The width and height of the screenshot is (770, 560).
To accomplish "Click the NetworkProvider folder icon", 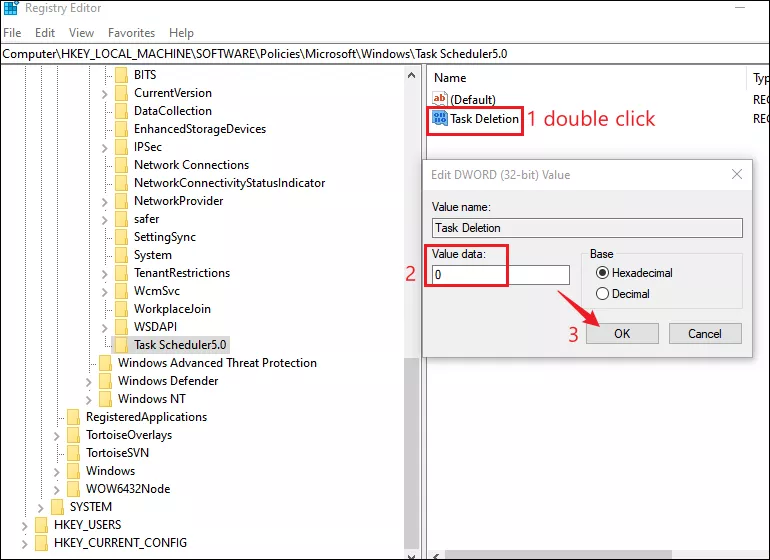I will (121, 201).
